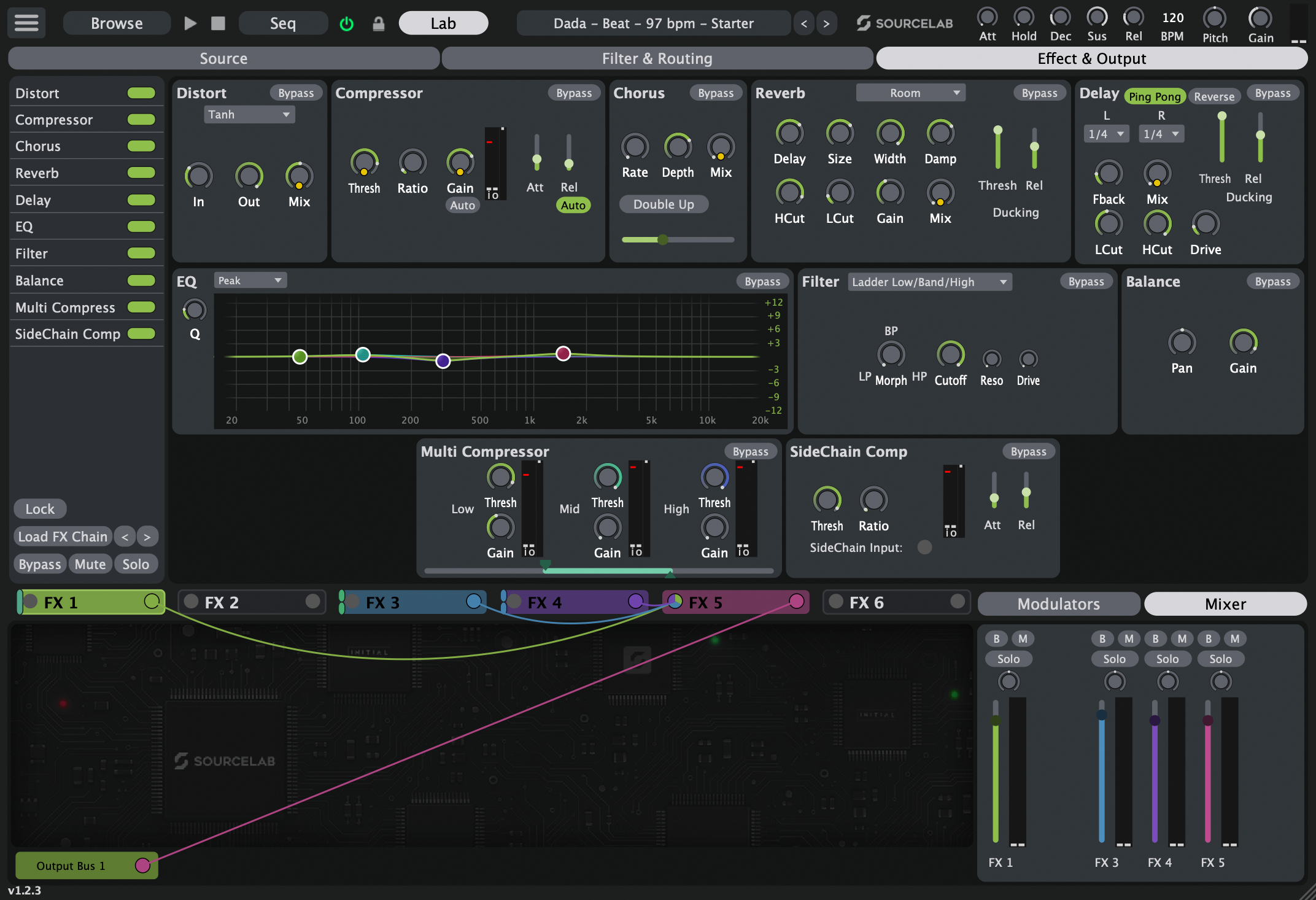Click the padlock lock icon
The image size is (1316, 900).
click(x=379, y=24)
